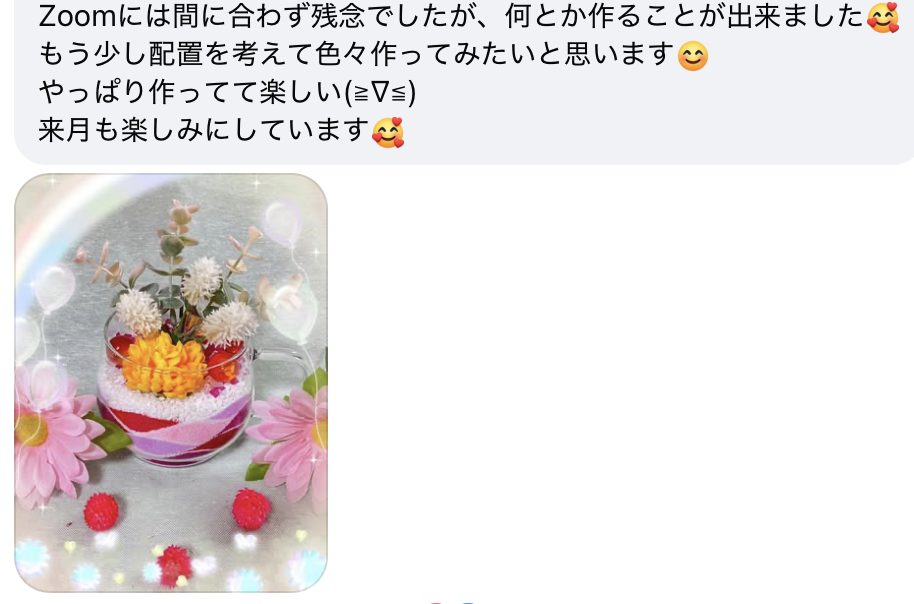Click the yellow flower in the photo

pos(164,365)
